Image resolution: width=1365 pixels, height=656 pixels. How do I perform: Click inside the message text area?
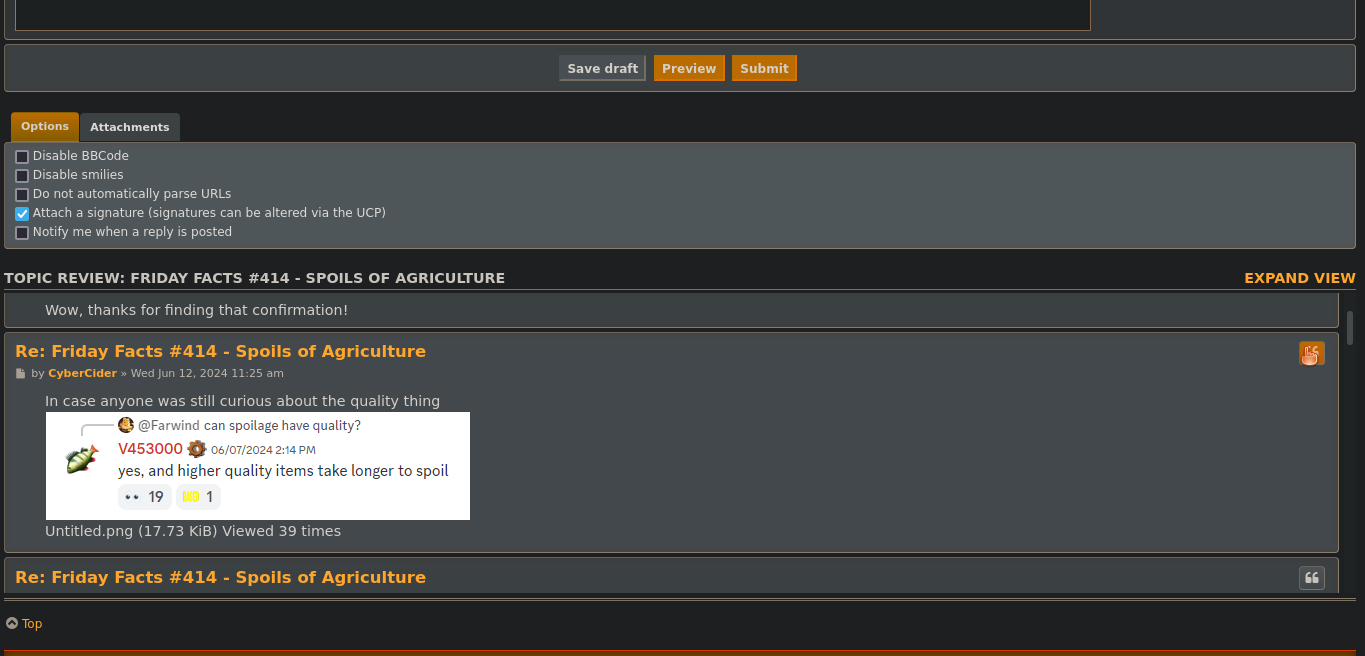552,14
